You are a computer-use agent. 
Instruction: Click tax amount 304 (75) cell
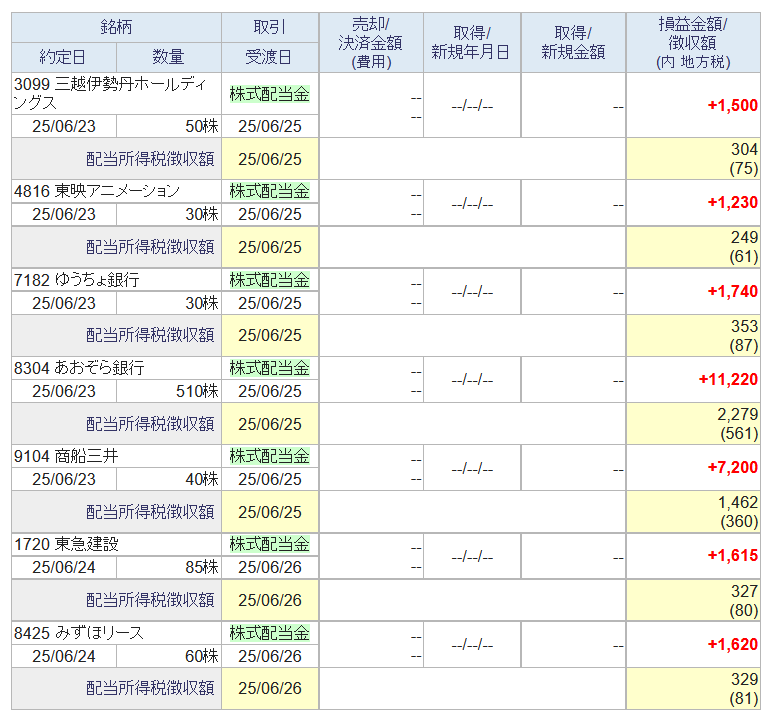(x=693, y=159)
